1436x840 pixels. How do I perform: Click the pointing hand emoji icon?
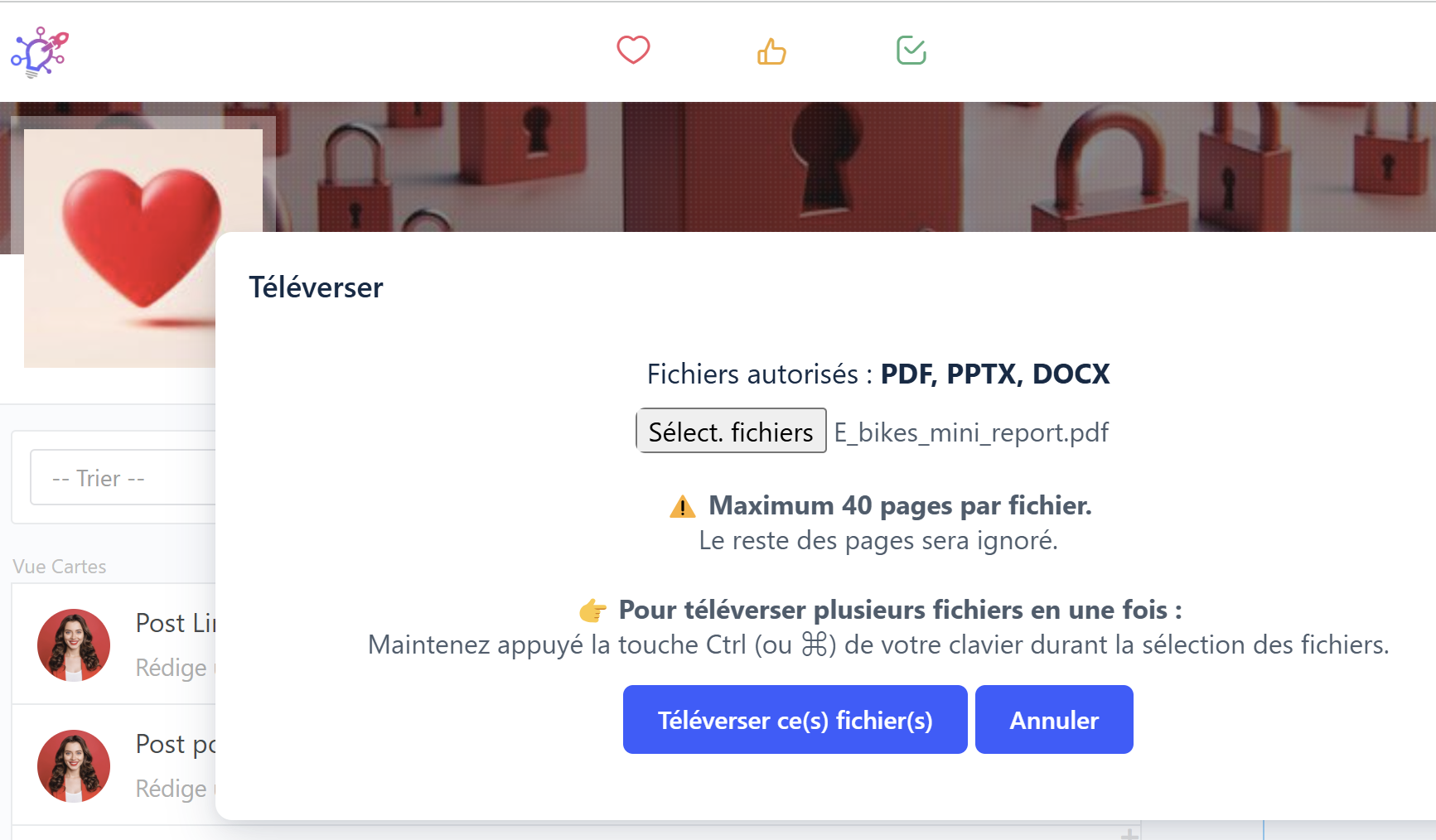(592, 611)
